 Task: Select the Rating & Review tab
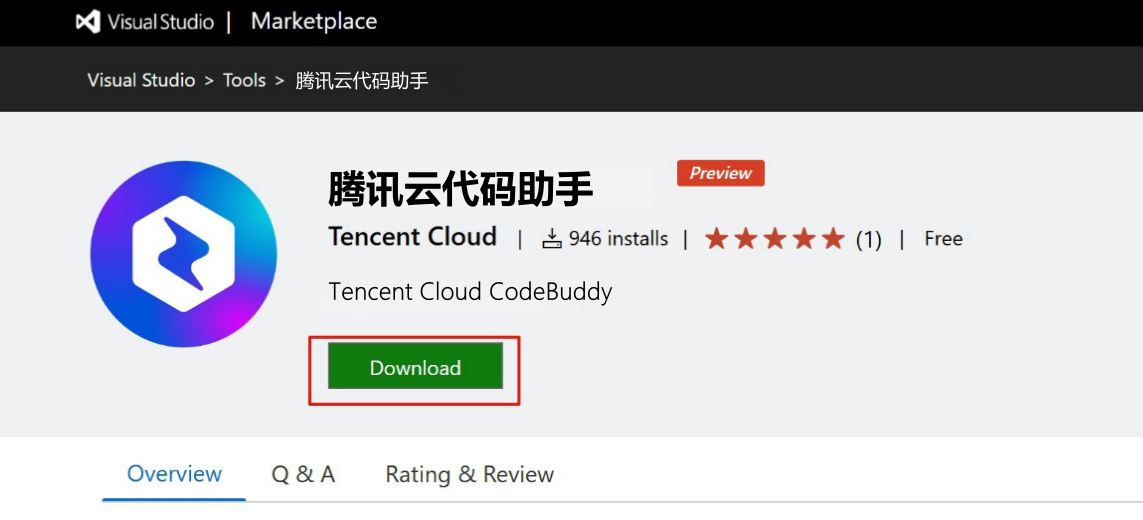[x=469, y=474]
